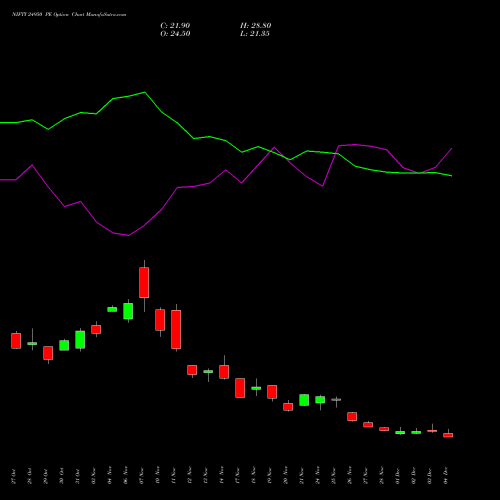Click the 11 Nov date label
This screenshot has height=500, width=500.
tap(174, 476)
